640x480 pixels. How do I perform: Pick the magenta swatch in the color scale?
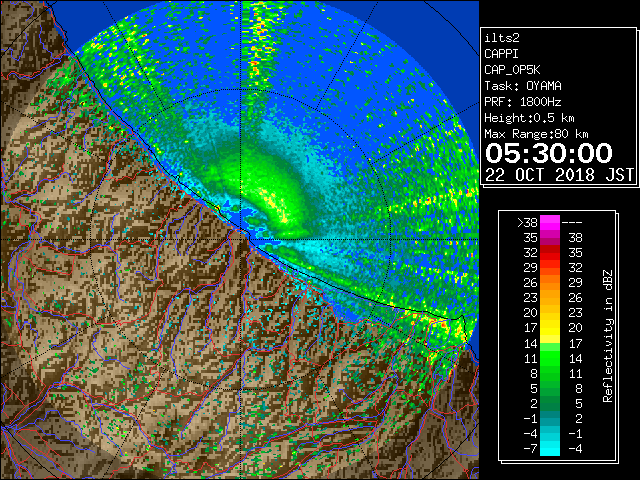(550, 223)
